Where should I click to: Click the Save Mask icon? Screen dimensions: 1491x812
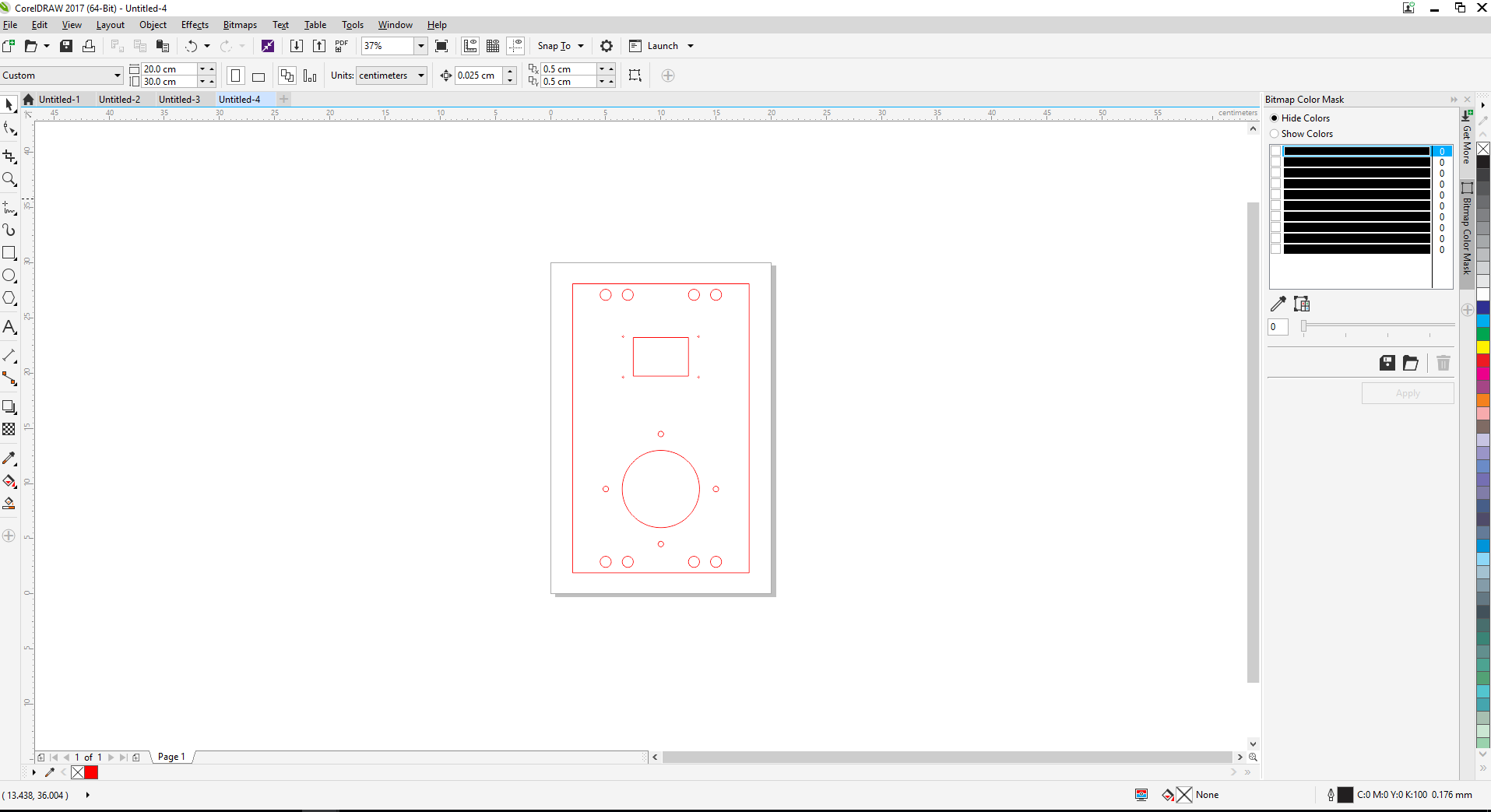pos(1387,363)
